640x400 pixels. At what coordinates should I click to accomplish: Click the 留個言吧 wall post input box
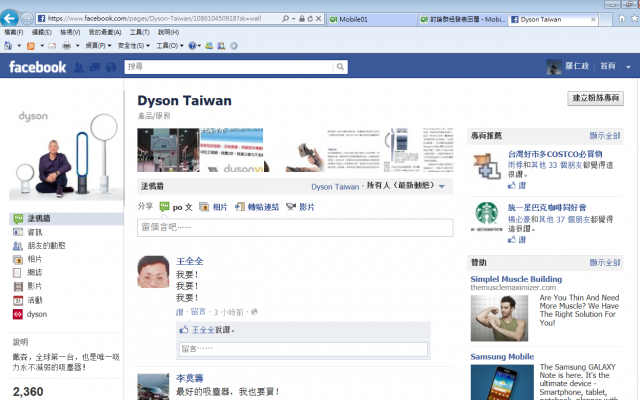tap(295, 227)
